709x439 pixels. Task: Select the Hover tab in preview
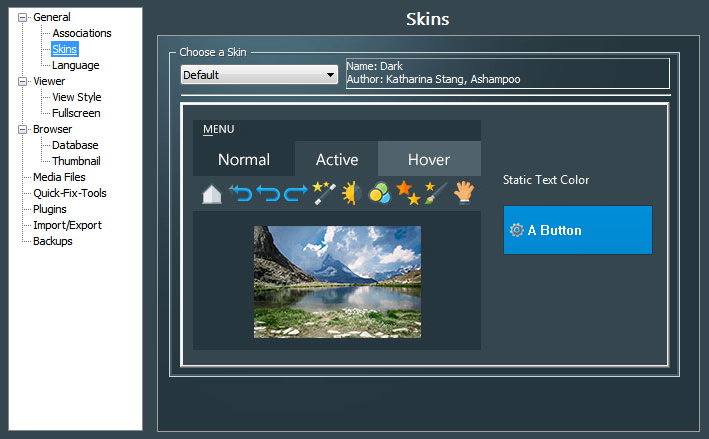click(428, 159)
